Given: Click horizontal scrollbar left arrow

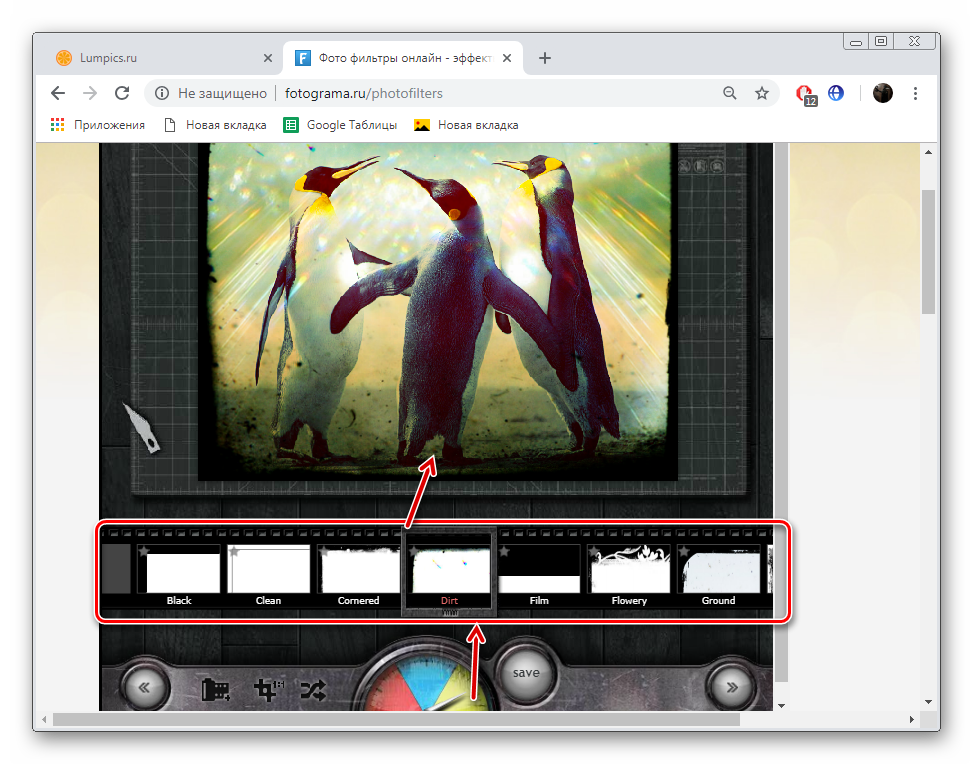Looking at the screenshot, I should tap(44, 719).
